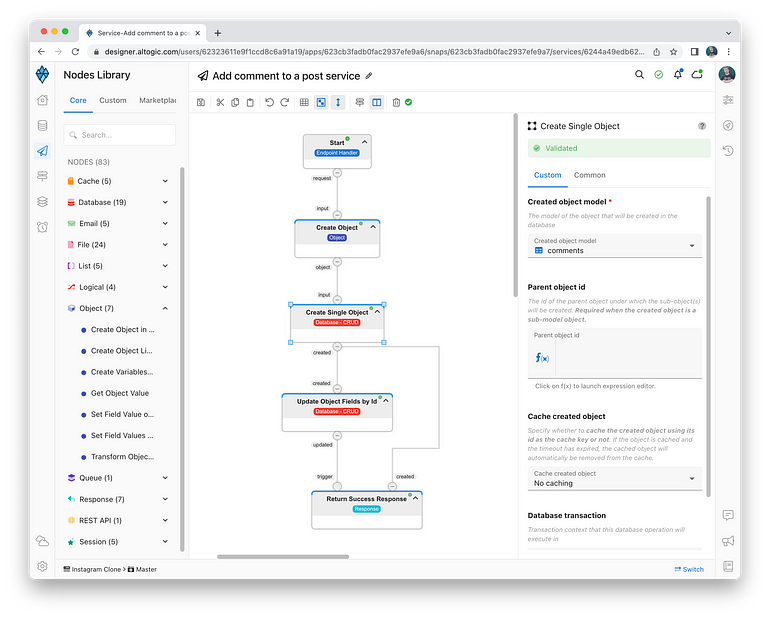770x618 pixels.
Task: Expand the List (5) category
Action: [118, 266]
